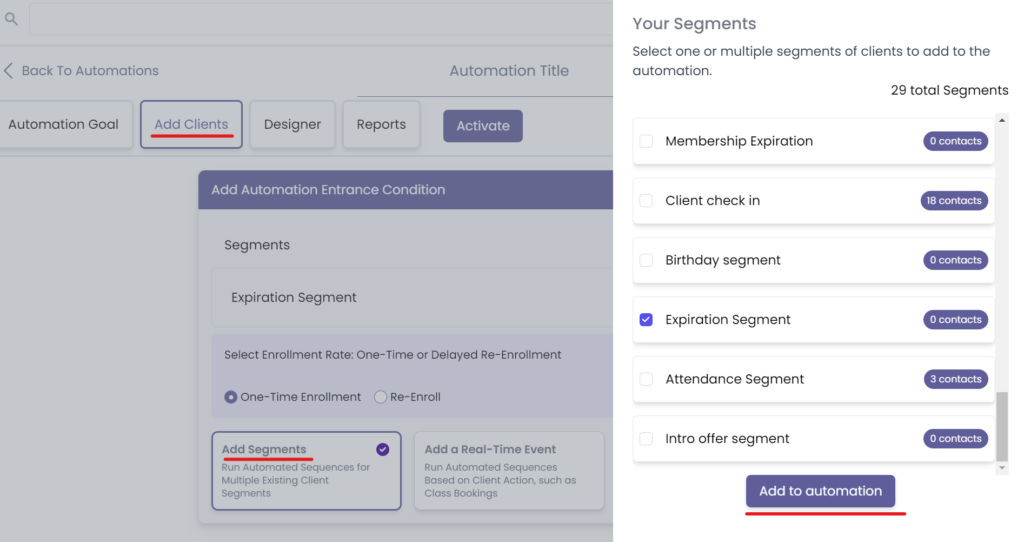Click the search magnifier icon
This screenshot has height=542, width=1024.
coord(12,19)
